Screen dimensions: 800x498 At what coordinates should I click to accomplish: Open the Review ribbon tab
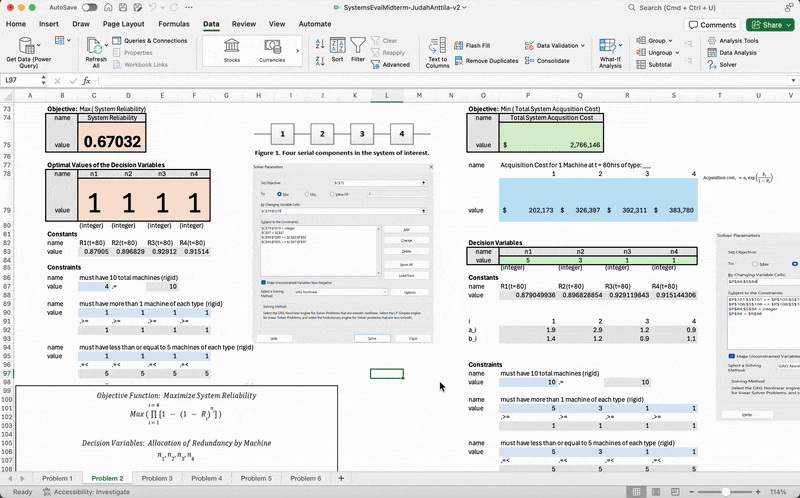pyautogui.click(x=243, y=24)
